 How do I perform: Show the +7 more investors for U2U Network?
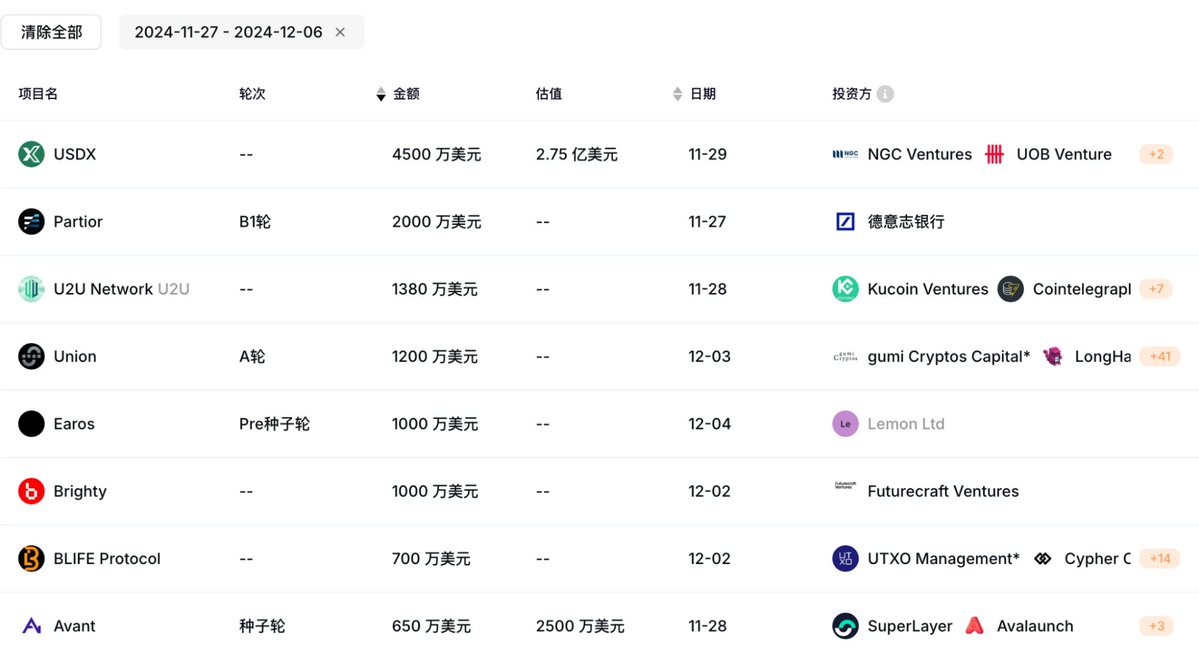coord(1156,289)
